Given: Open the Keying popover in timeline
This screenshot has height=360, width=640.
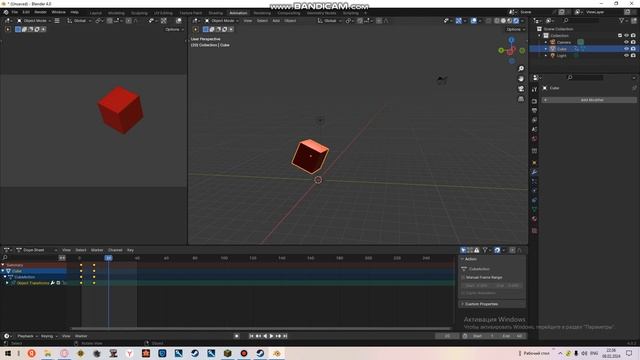Looking at the screenshot, I should click(x=49, y=336).
